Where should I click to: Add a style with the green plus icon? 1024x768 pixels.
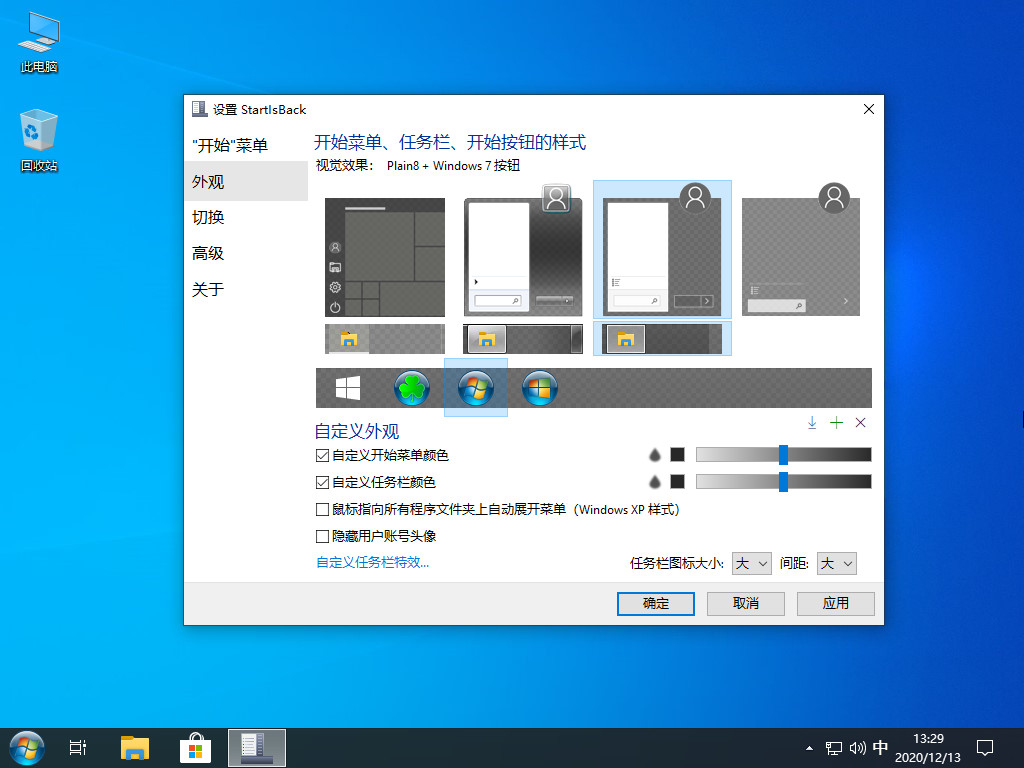tap(836, 423)
